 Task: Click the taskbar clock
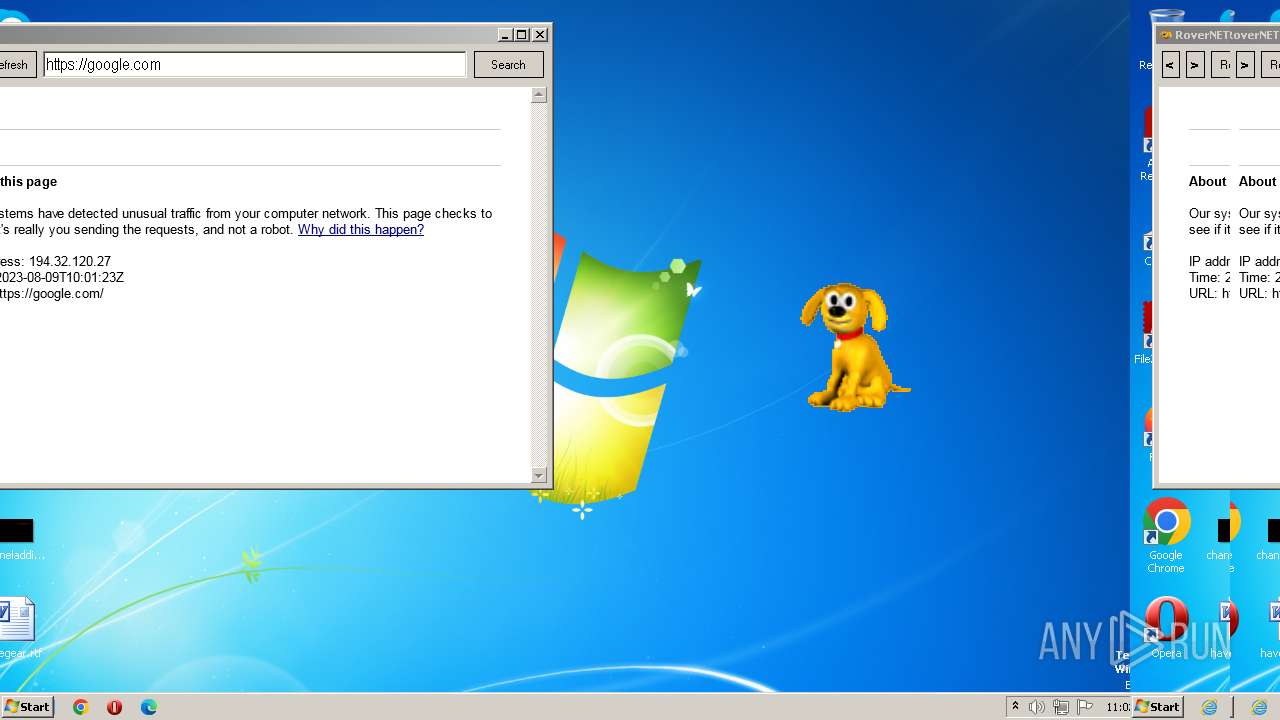point(1118,707)
